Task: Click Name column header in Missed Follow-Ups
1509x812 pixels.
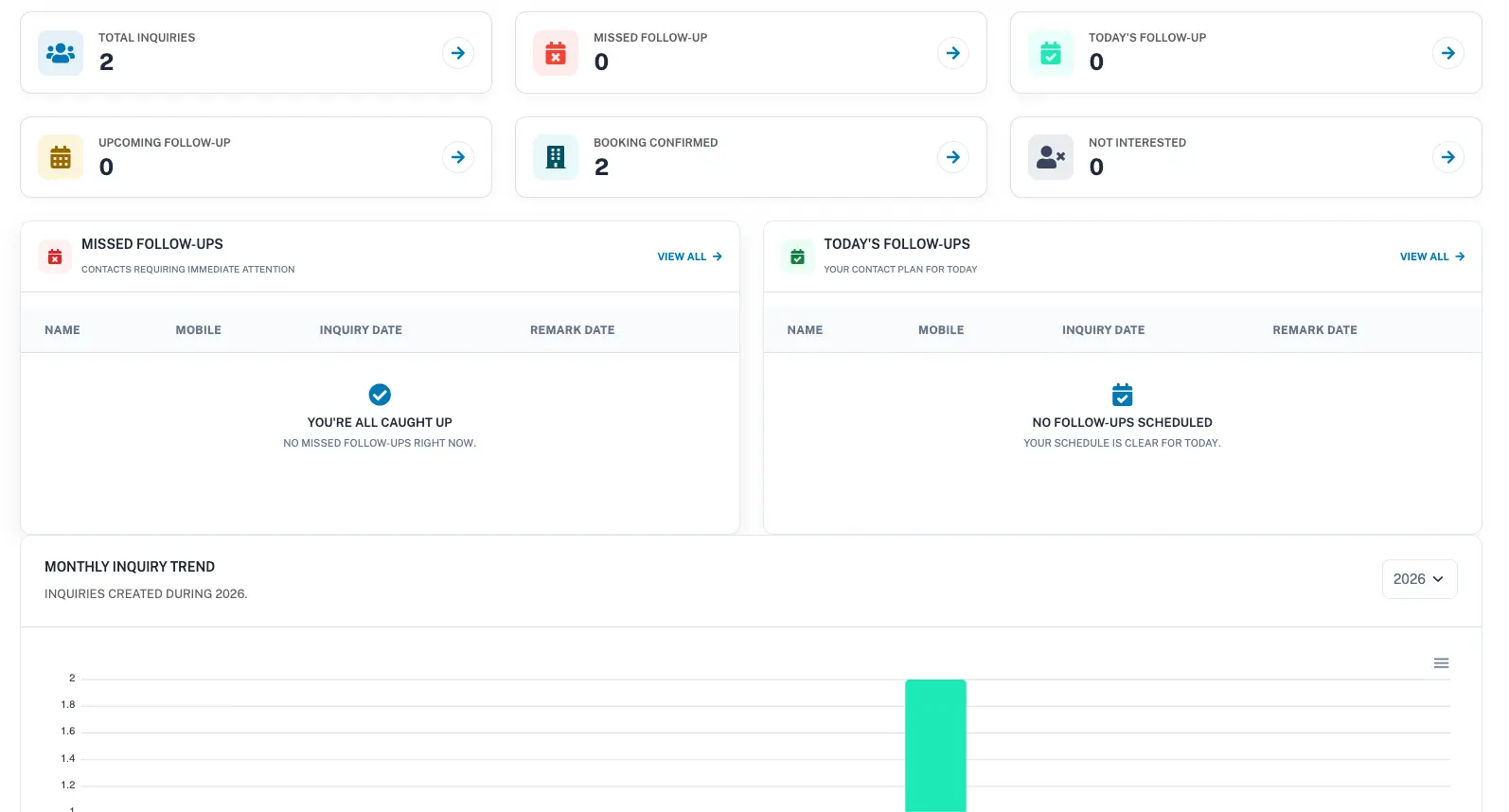Action: click(x=62, y=330)
